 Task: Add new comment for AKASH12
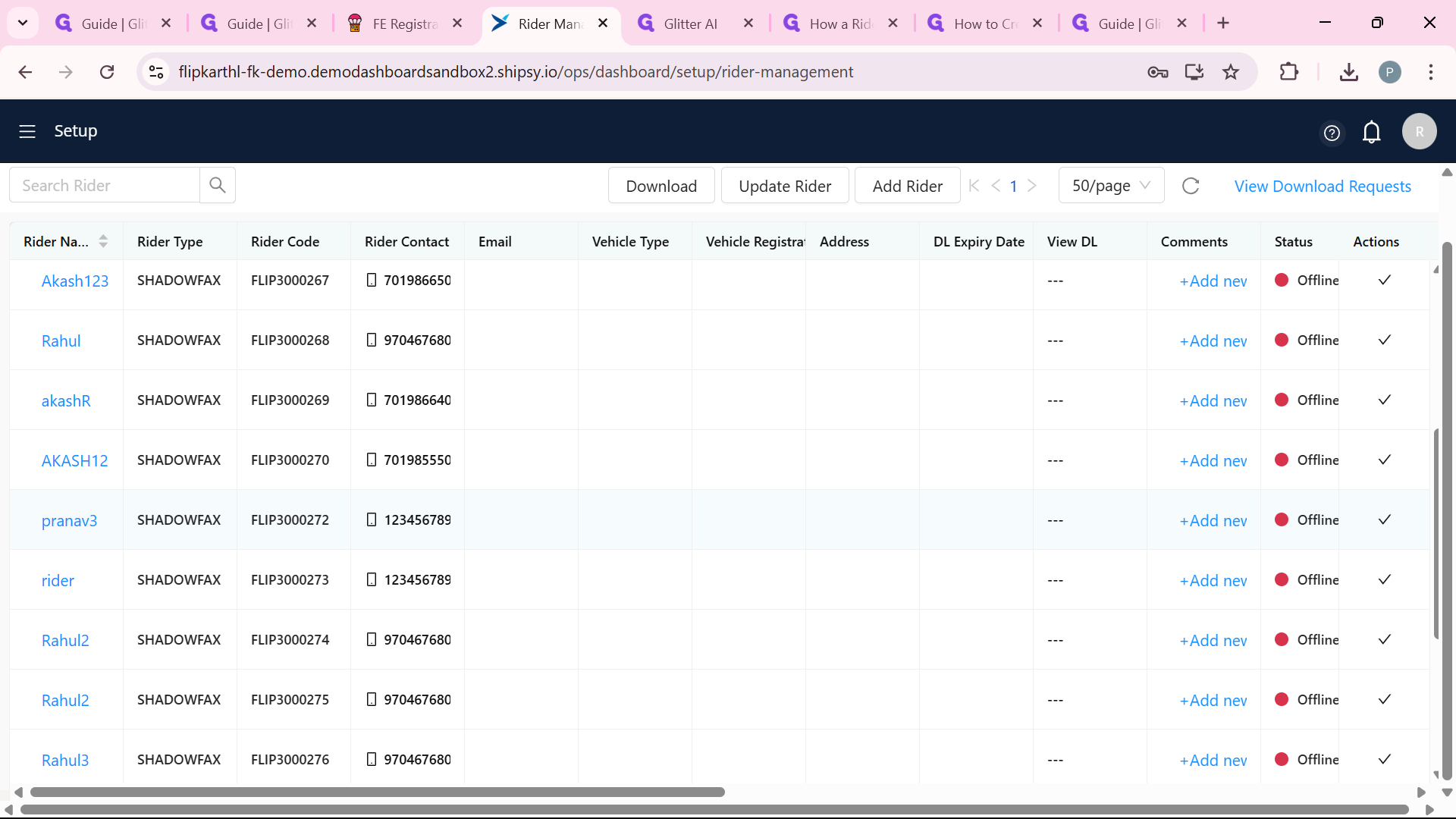(1213, 460)
